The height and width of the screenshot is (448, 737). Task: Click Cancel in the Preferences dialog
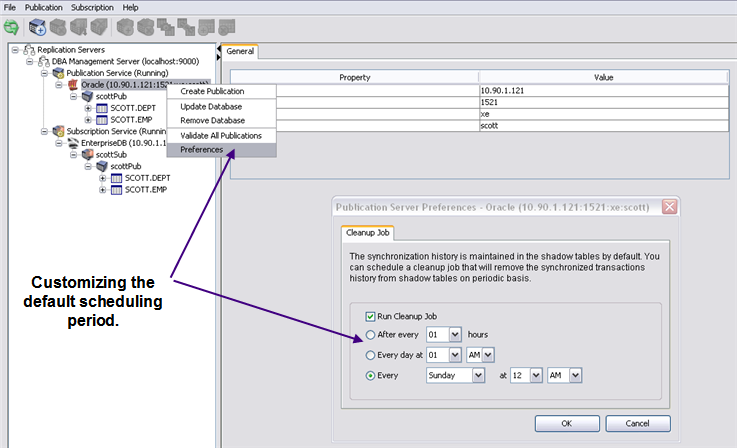point(637,424)
